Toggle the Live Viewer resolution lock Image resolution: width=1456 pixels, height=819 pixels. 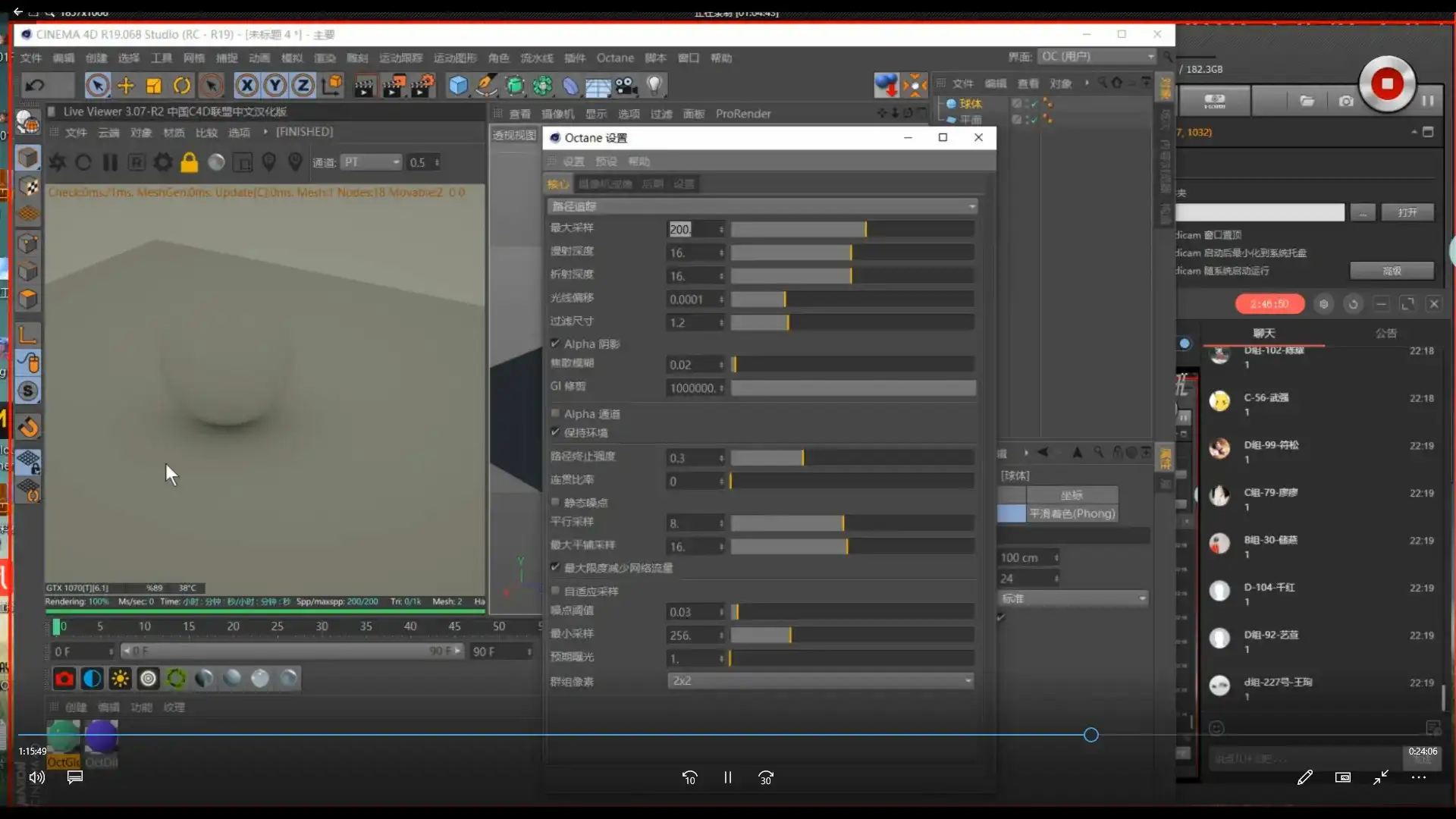[190, 162]
